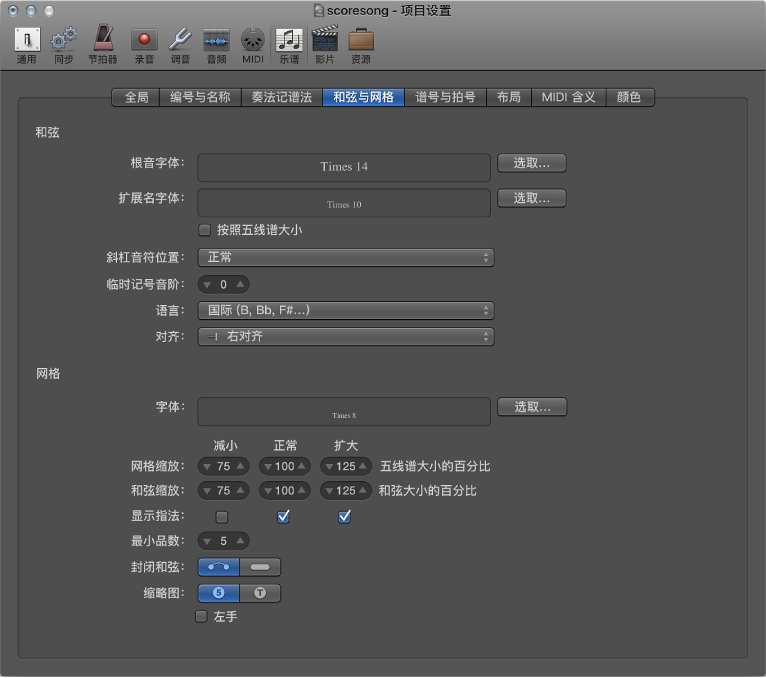
Task: Click 选取 button for 根音字体
Action: (532, 163)
